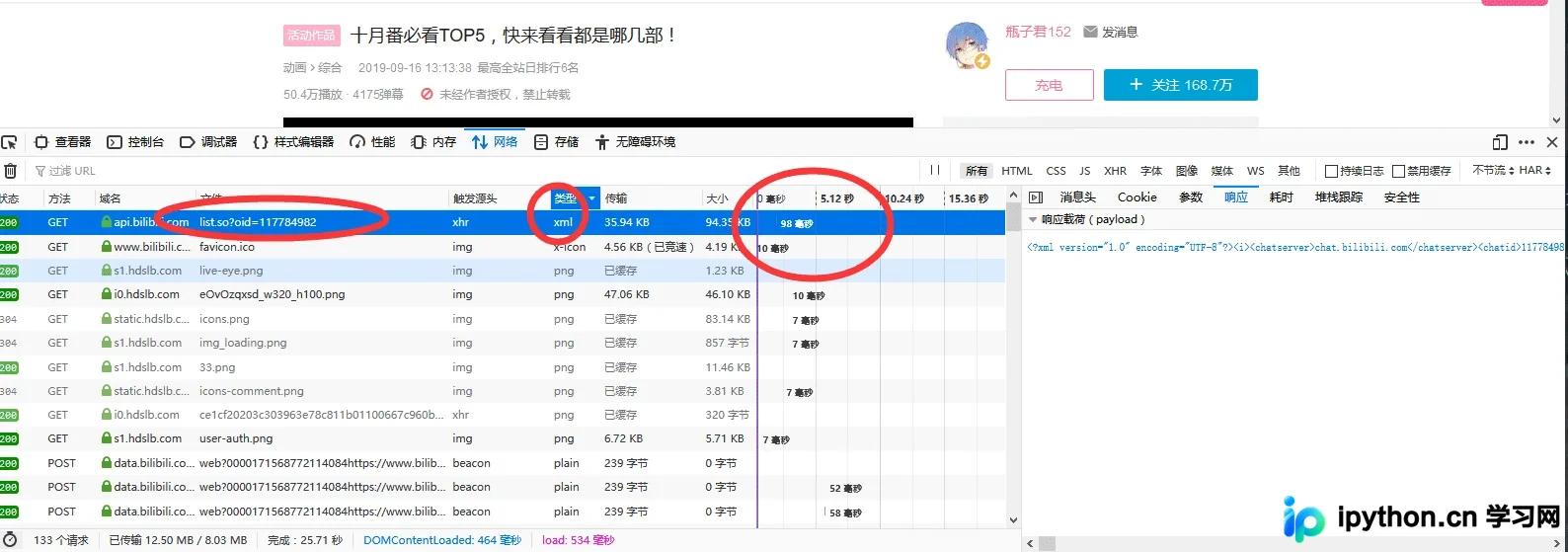This screenshot has width=1568, height=552.
Task: Open the 样式编辑器 style editor tab
Action: [293, 142]
